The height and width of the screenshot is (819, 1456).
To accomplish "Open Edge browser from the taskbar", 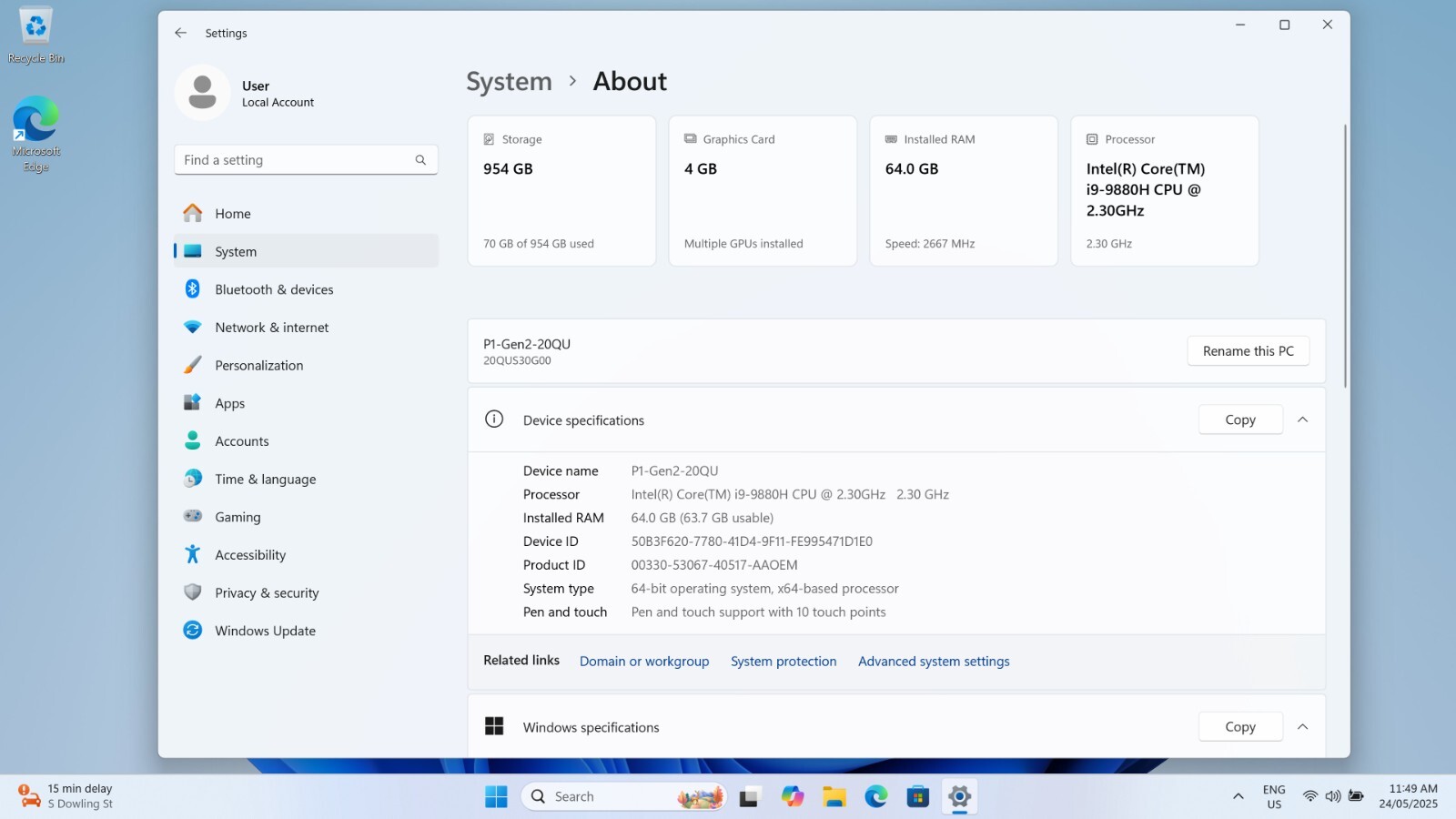I will [x=876, y=797].
